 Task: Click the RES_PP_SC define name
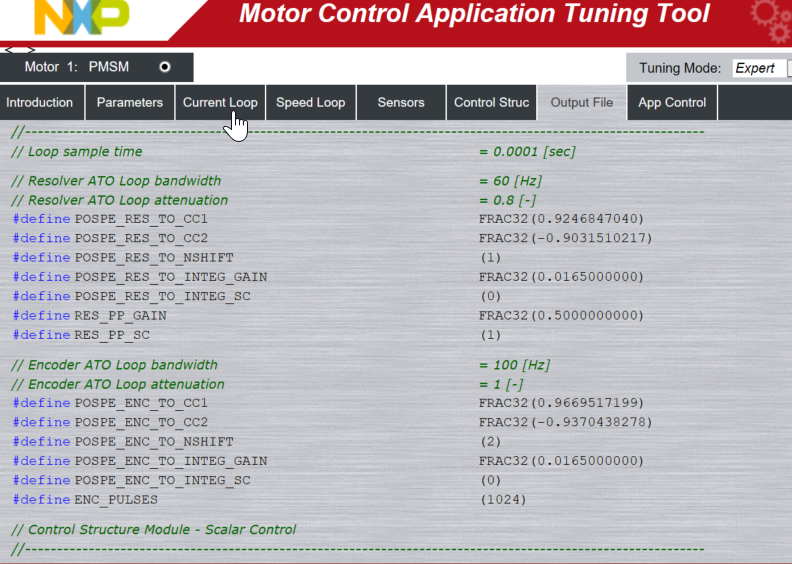(x=112, y=335)
